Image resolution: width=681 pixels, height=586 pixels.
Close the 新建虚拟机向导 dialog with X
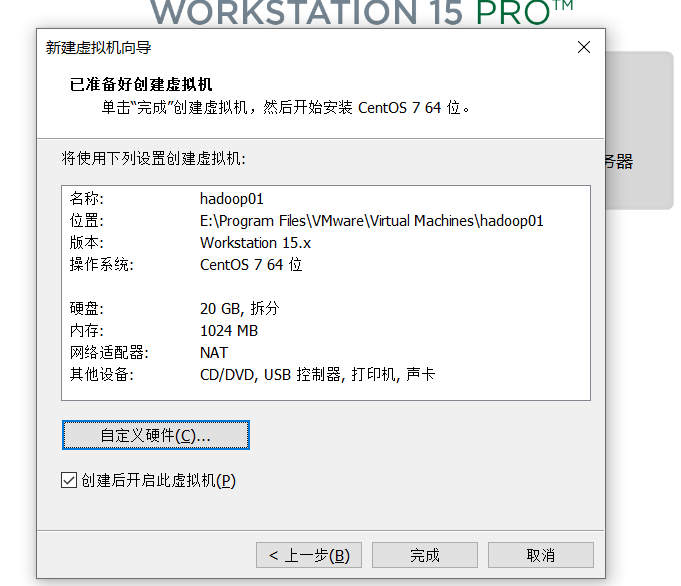coord(584,47)
